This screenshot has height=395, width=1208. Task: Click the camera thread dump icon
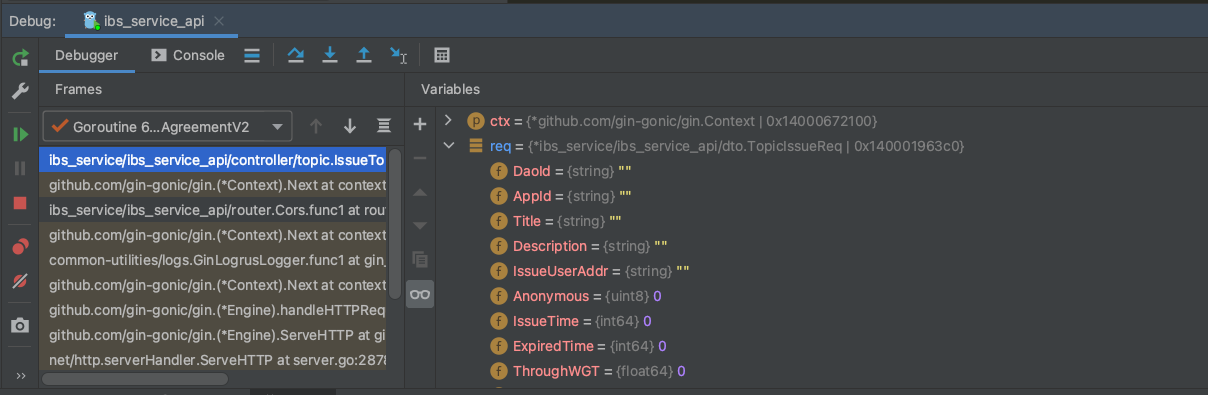(x=20, y=325)
